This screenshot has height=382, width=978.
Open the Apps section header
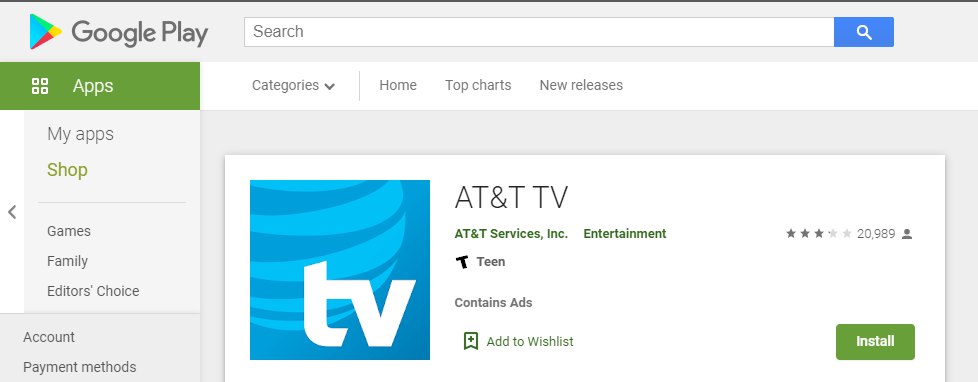(x=100, y=86)
